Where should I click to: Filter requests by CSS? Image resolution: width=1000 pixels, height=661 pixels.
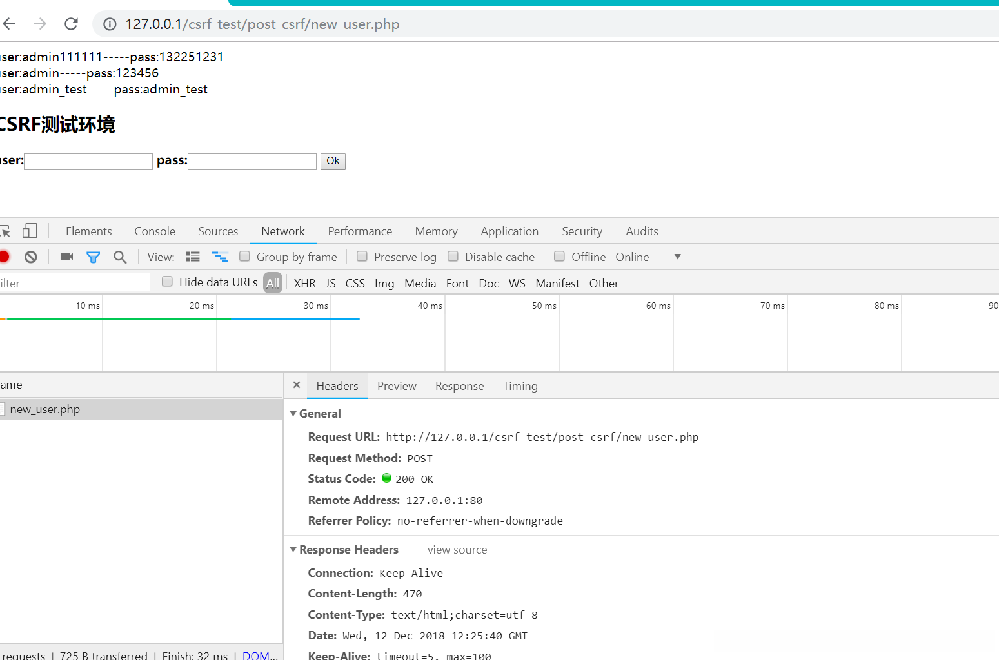[x=355, y=283]
